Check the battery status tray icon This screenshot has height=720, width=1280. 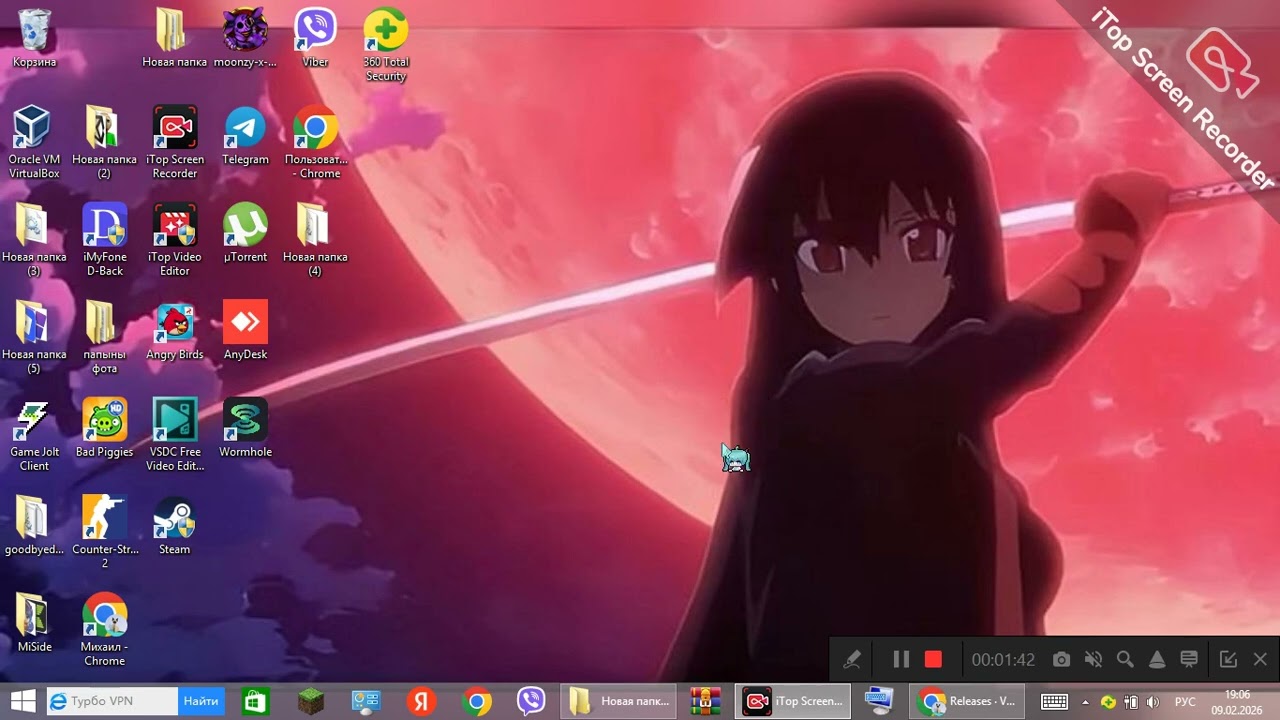(x=1131, y=701)
